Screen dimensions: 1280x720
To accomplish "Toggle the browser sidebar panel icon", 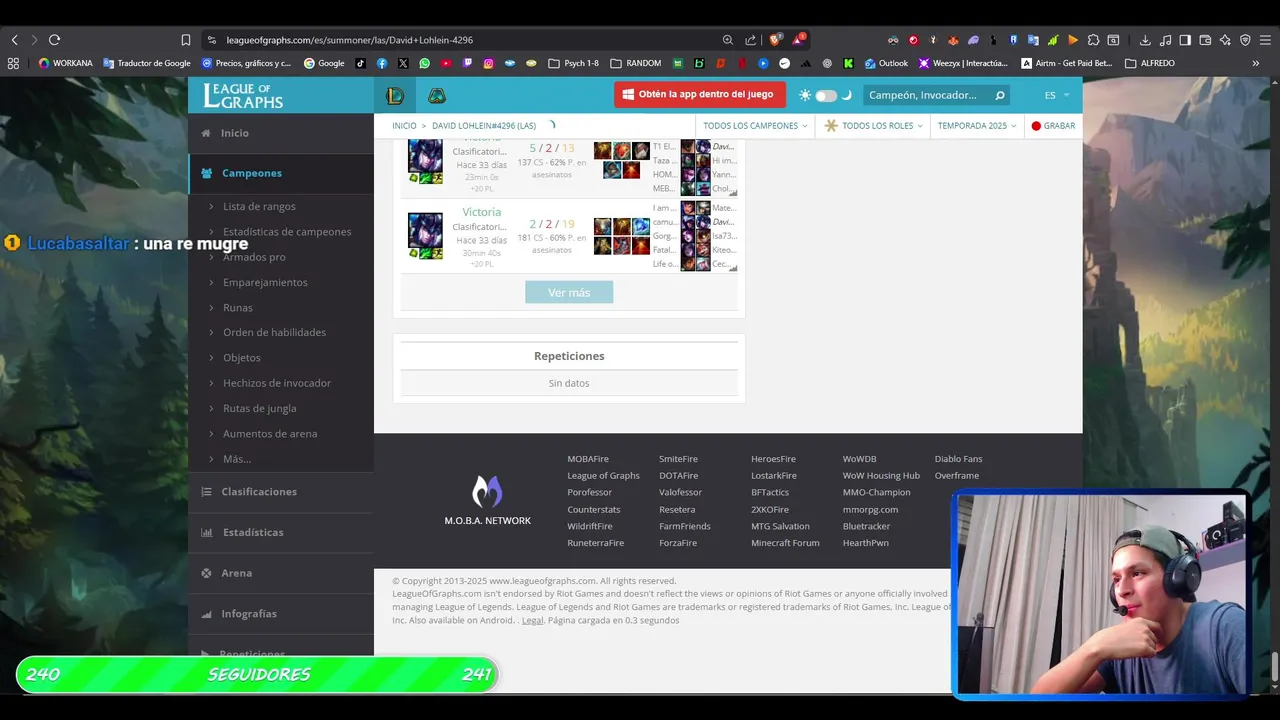I will tap(1185, 40).
